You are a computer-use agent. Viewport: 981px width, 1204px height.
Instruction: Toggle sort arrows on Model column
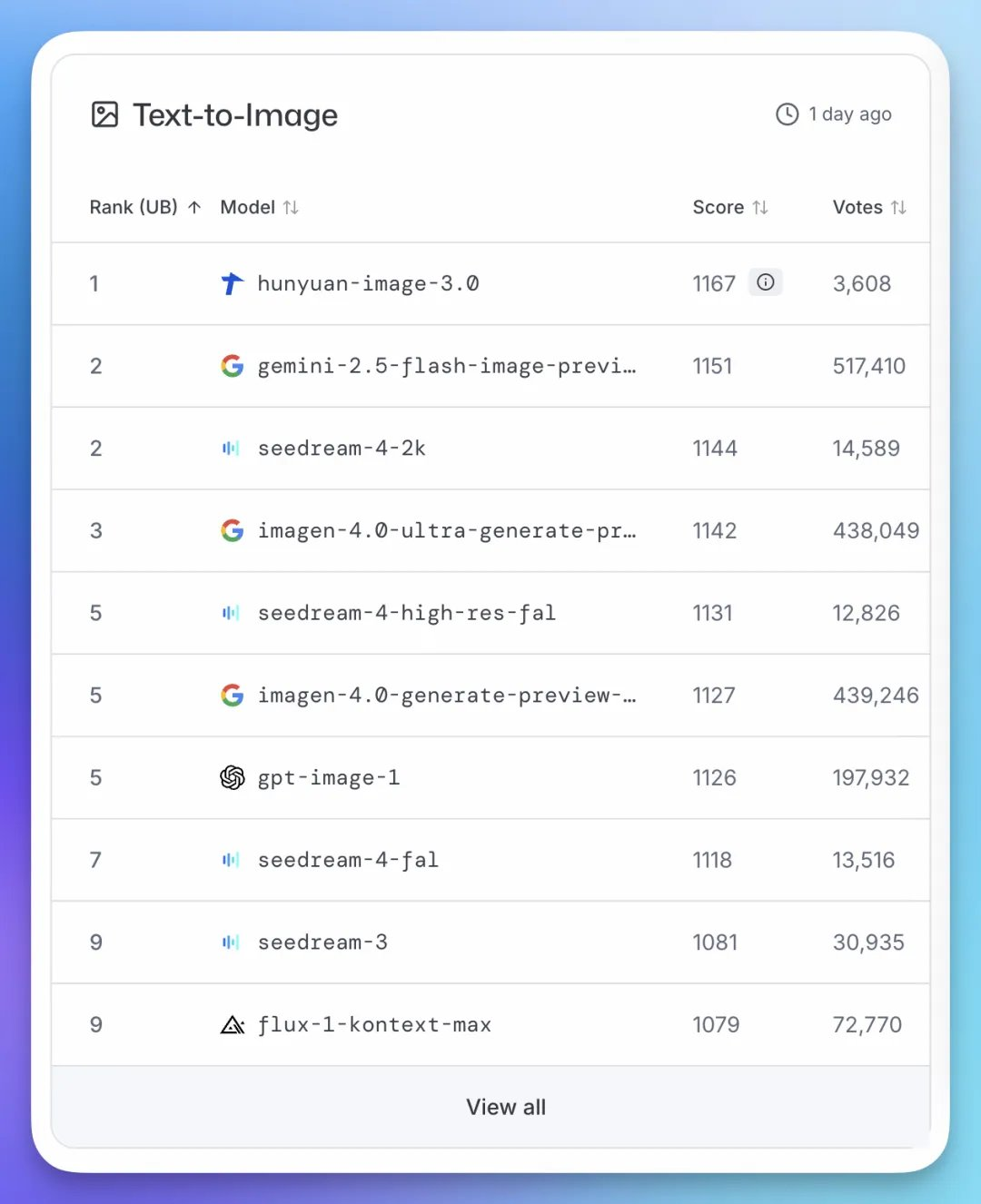click(x=291, y=208)
